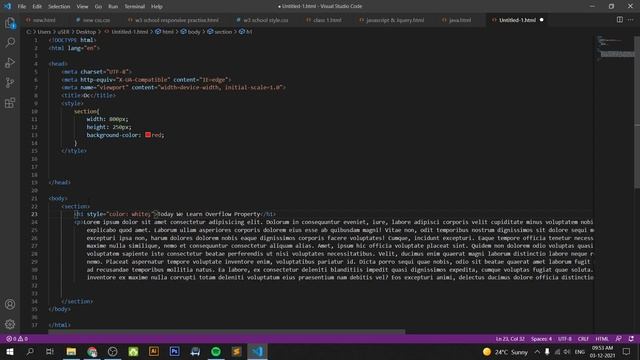Switch to the class 1.html tab

tap(327, 20)
